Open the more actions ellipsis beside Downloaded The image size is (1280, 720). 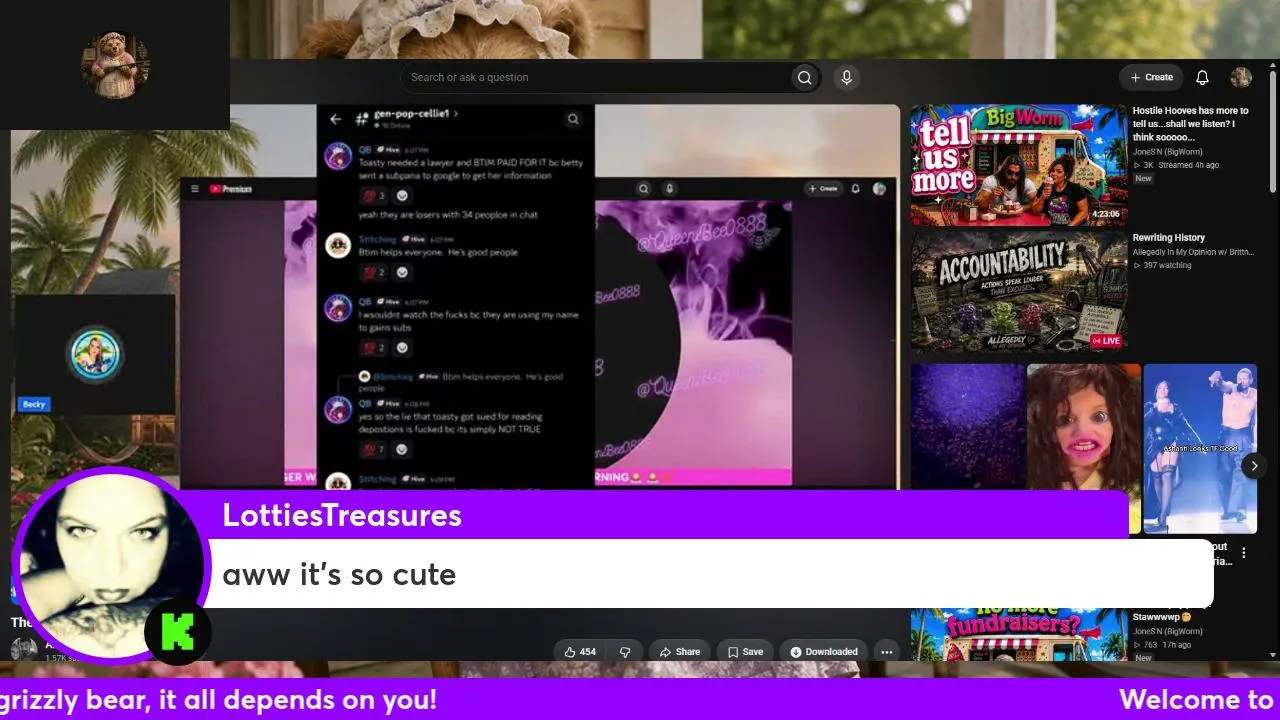886,652
